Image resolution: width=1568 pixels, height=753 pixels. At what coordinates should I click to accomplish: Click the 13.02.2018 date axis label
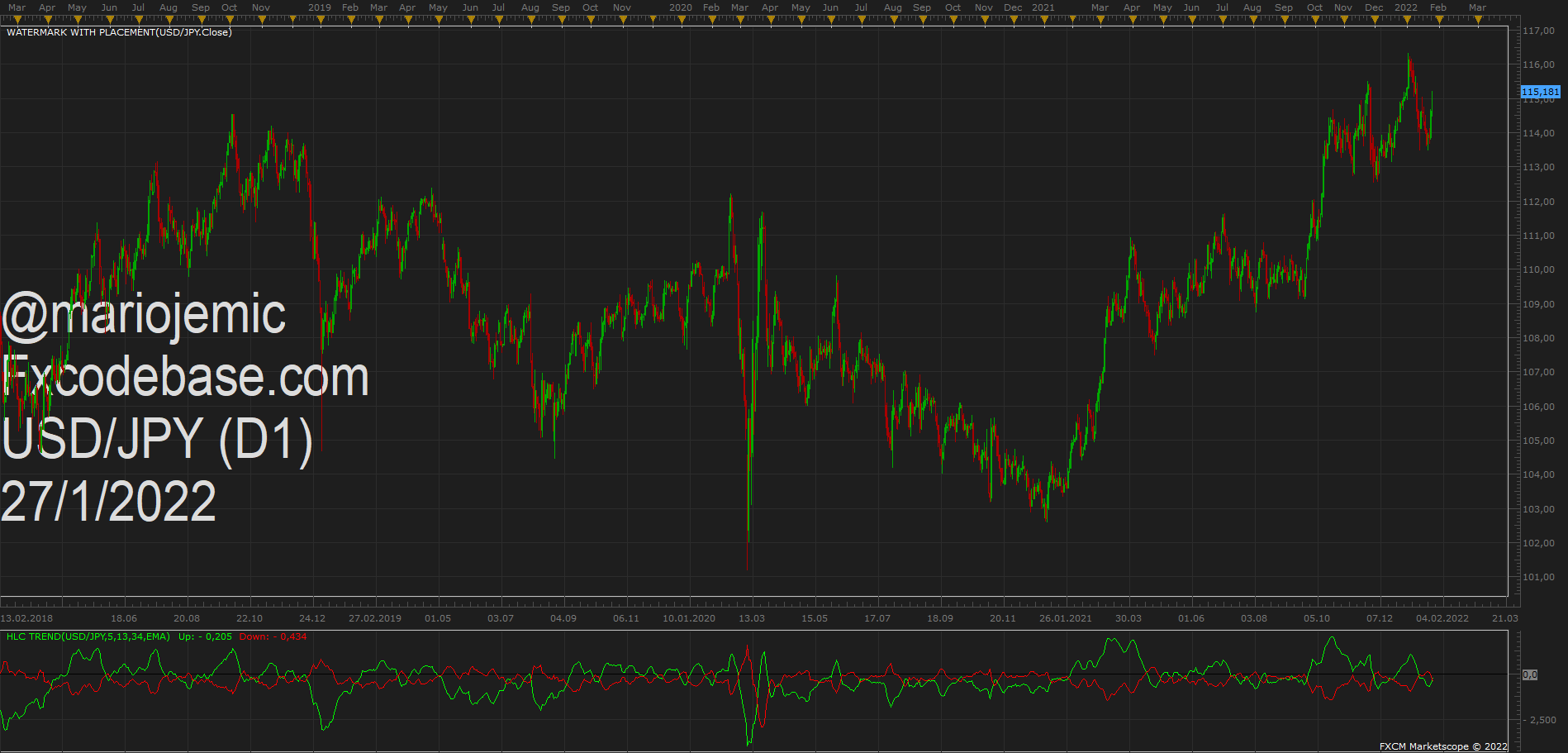coord(26,618)
